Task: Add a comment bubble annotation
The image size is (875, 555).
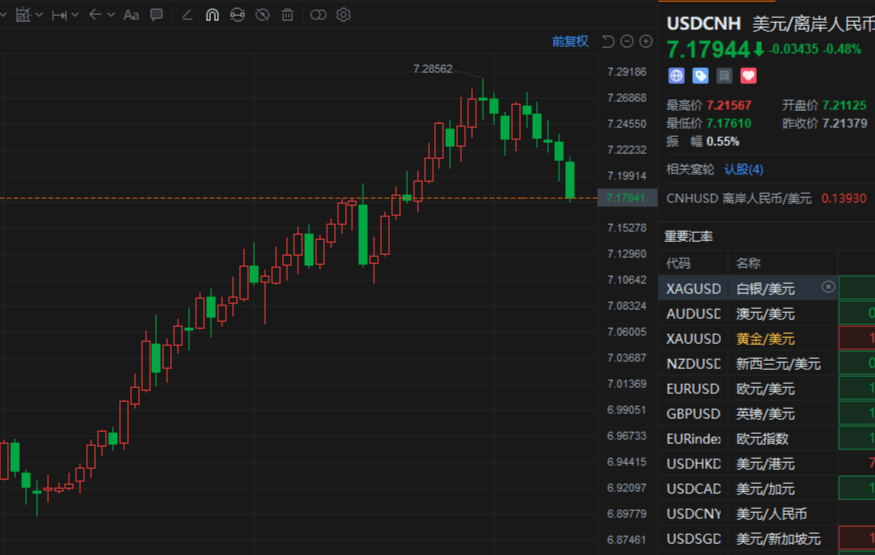Action: coord(156,15)
